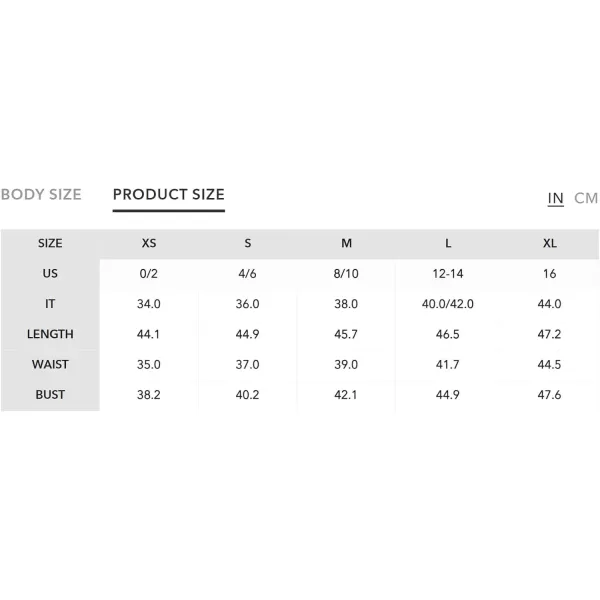The image size is (600, 600).
Task: Switch measurement units to CM
Action: (x=586, y=198)
